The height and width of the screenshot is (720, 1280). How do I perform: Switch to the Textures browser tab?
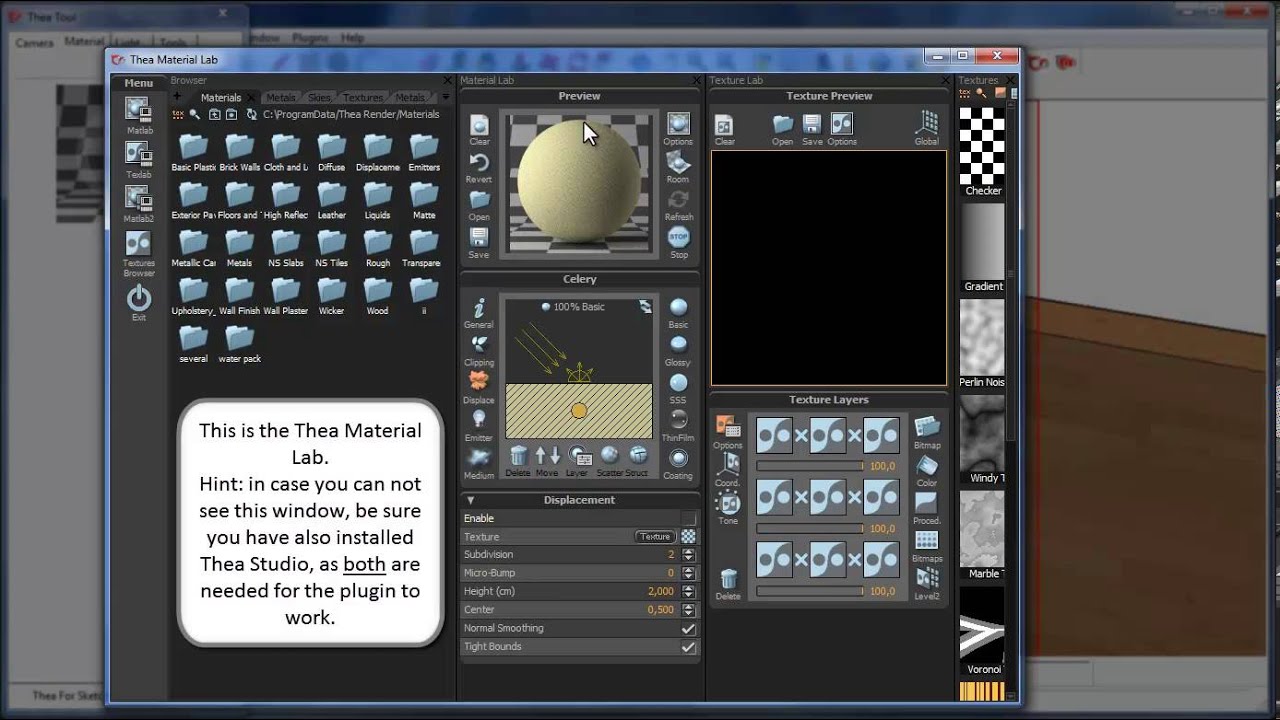click(x=363, y=98)
